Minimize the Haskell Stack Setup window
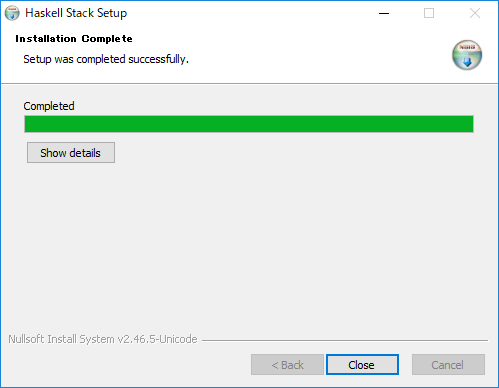 click(384, 13)
